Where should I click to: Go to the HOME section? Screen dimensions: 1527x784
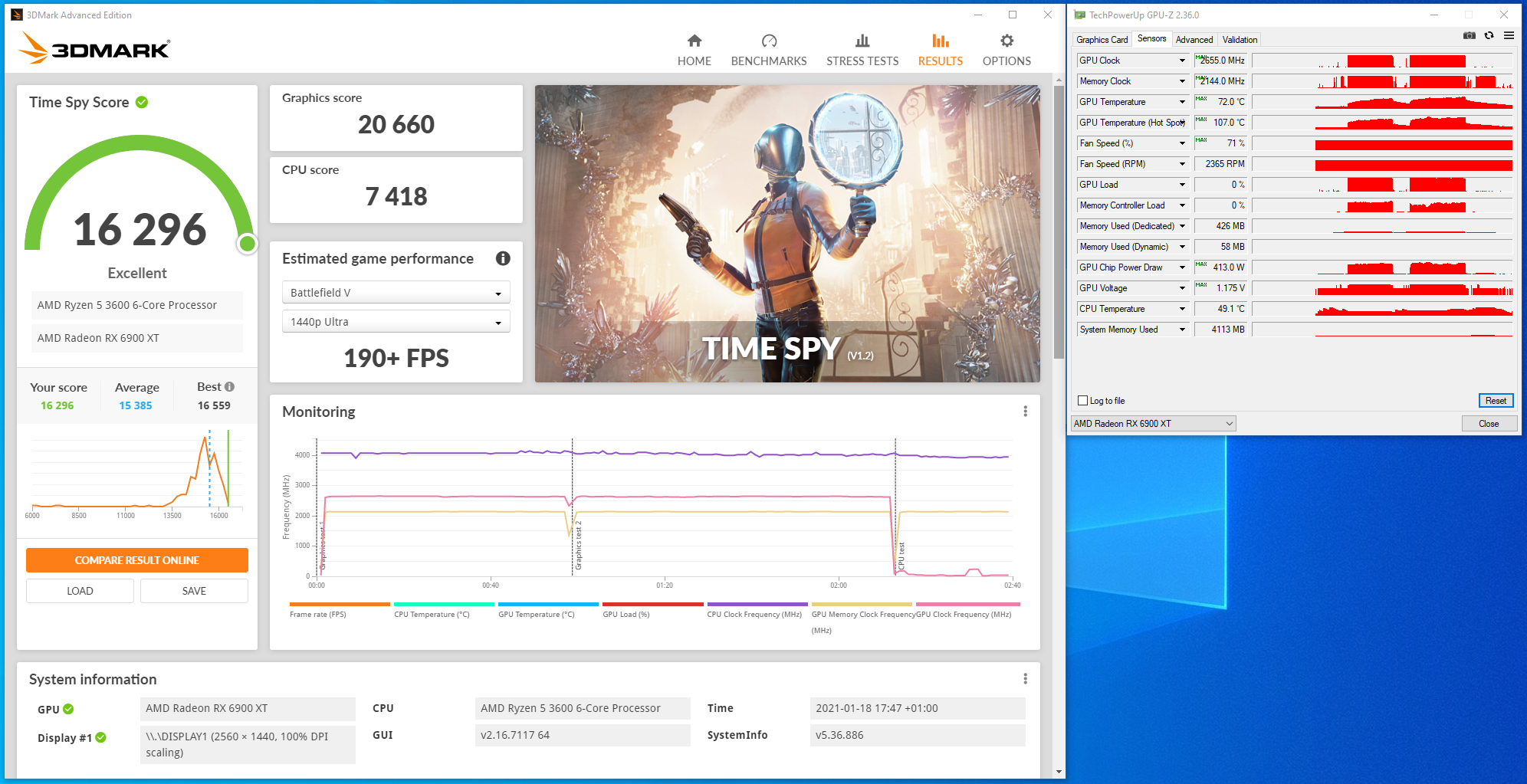695,51
